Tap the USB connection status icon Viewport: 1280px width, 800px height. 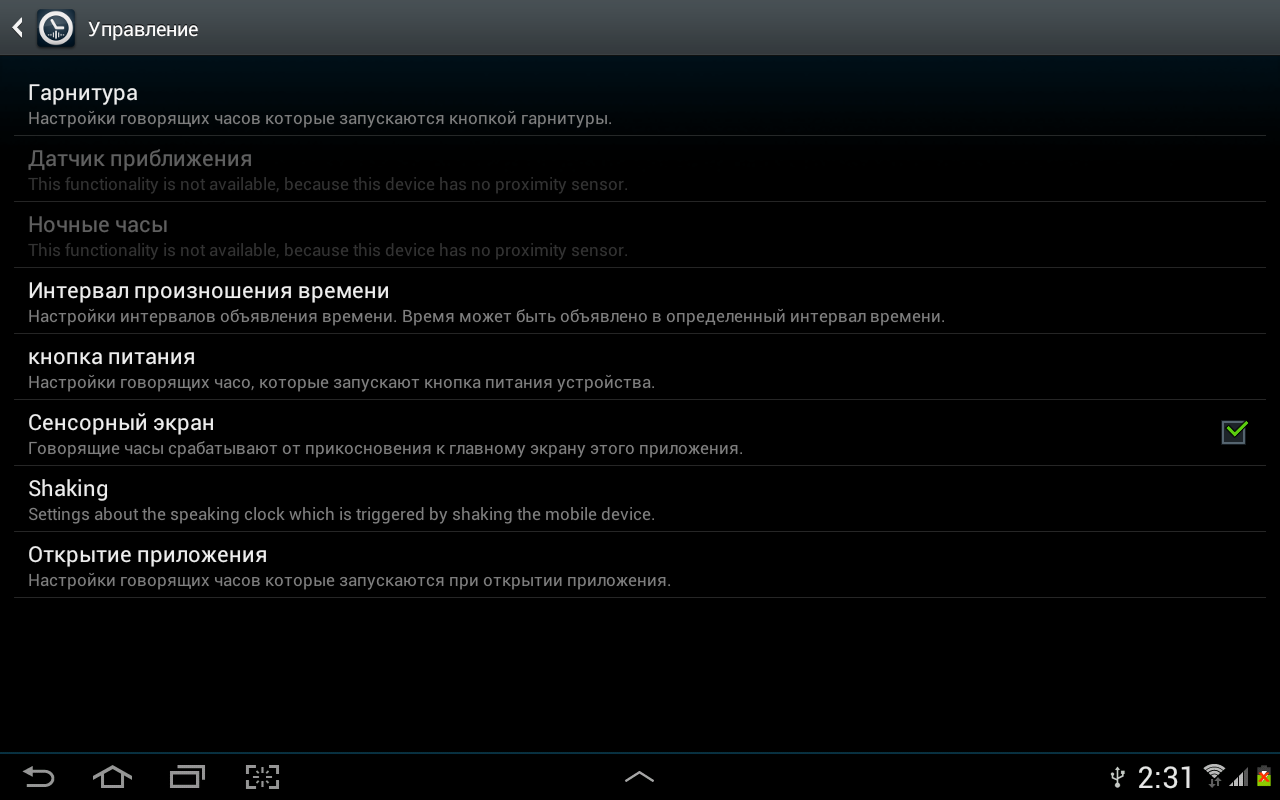click(1118, 777)
